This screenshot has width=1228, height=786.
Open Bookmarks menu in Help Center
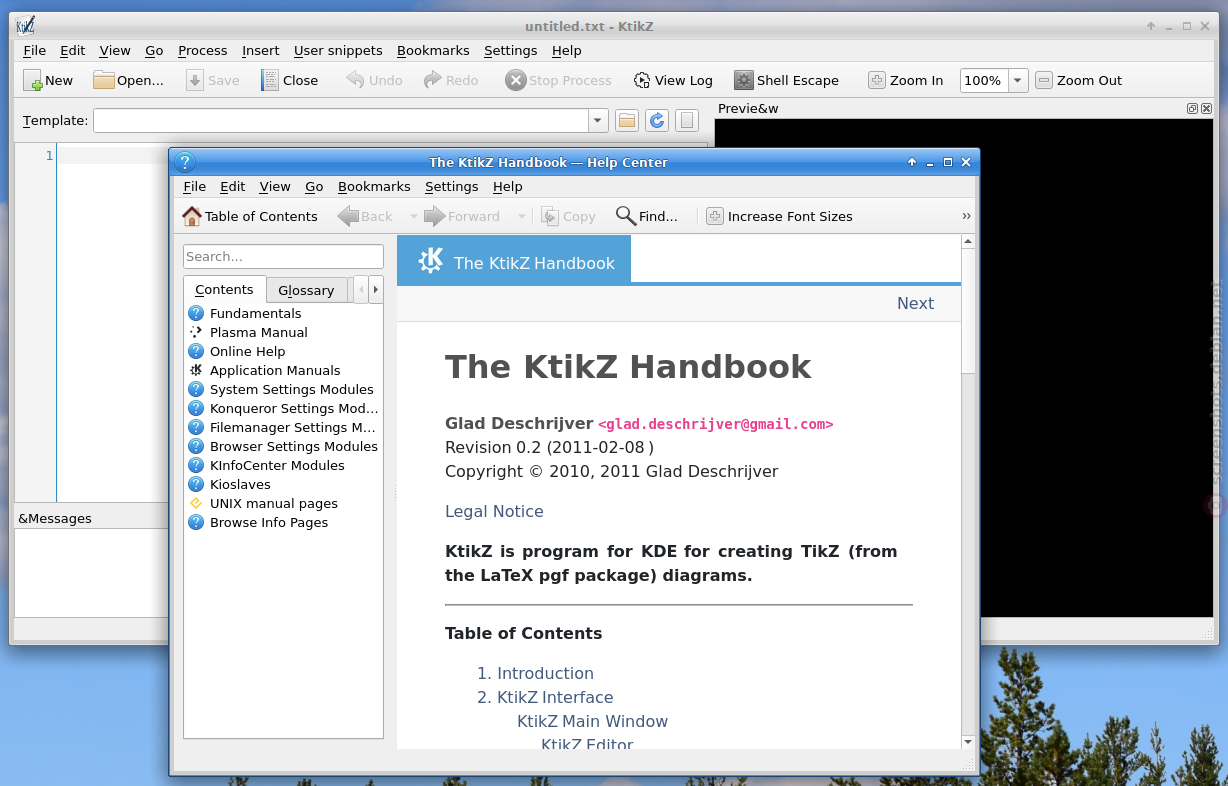point(374,186)
